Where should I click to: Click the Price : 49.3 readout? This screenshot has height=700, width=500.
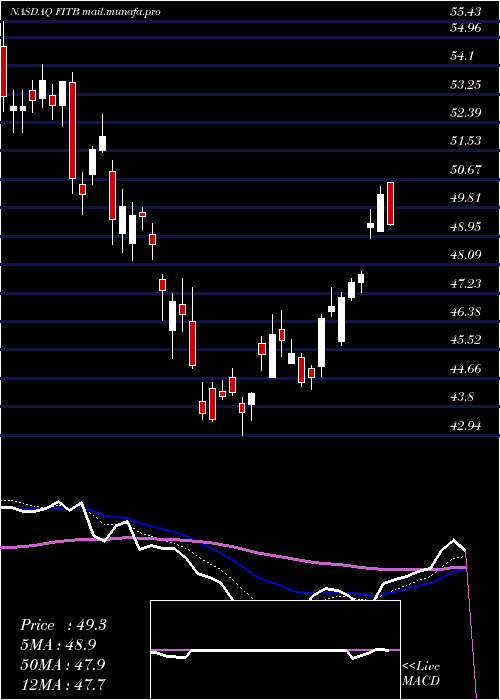click(63, 625)
